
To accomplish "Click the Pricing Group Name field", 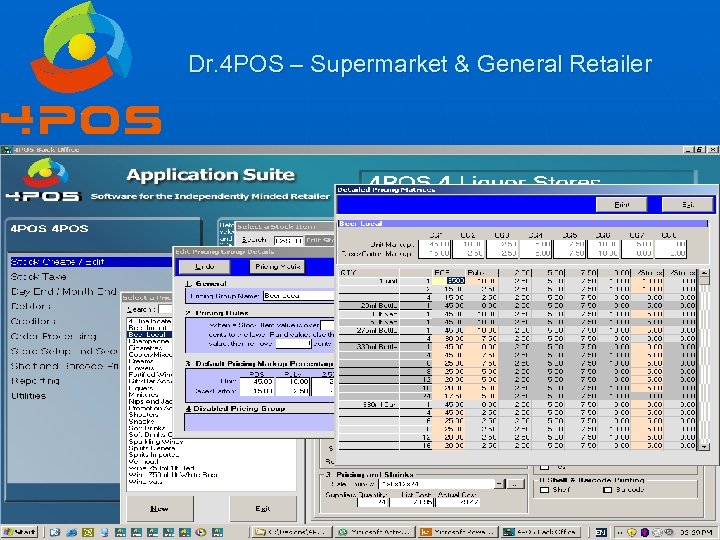I will pyautogui.click(x=299, y=296).
